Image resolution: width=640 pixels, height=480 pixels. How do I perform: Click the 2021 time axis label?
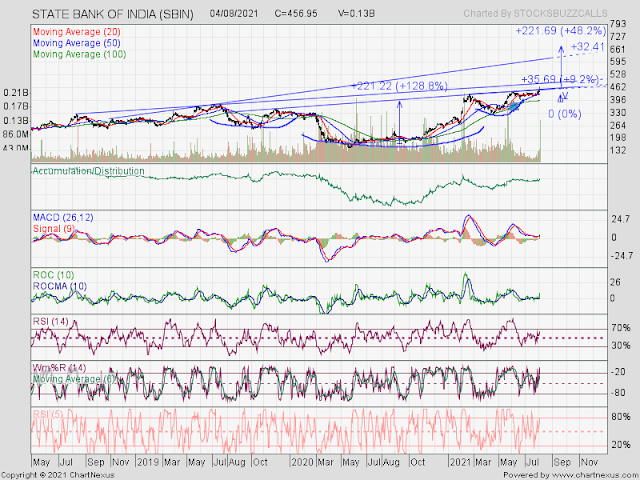[x=460, y=462]
